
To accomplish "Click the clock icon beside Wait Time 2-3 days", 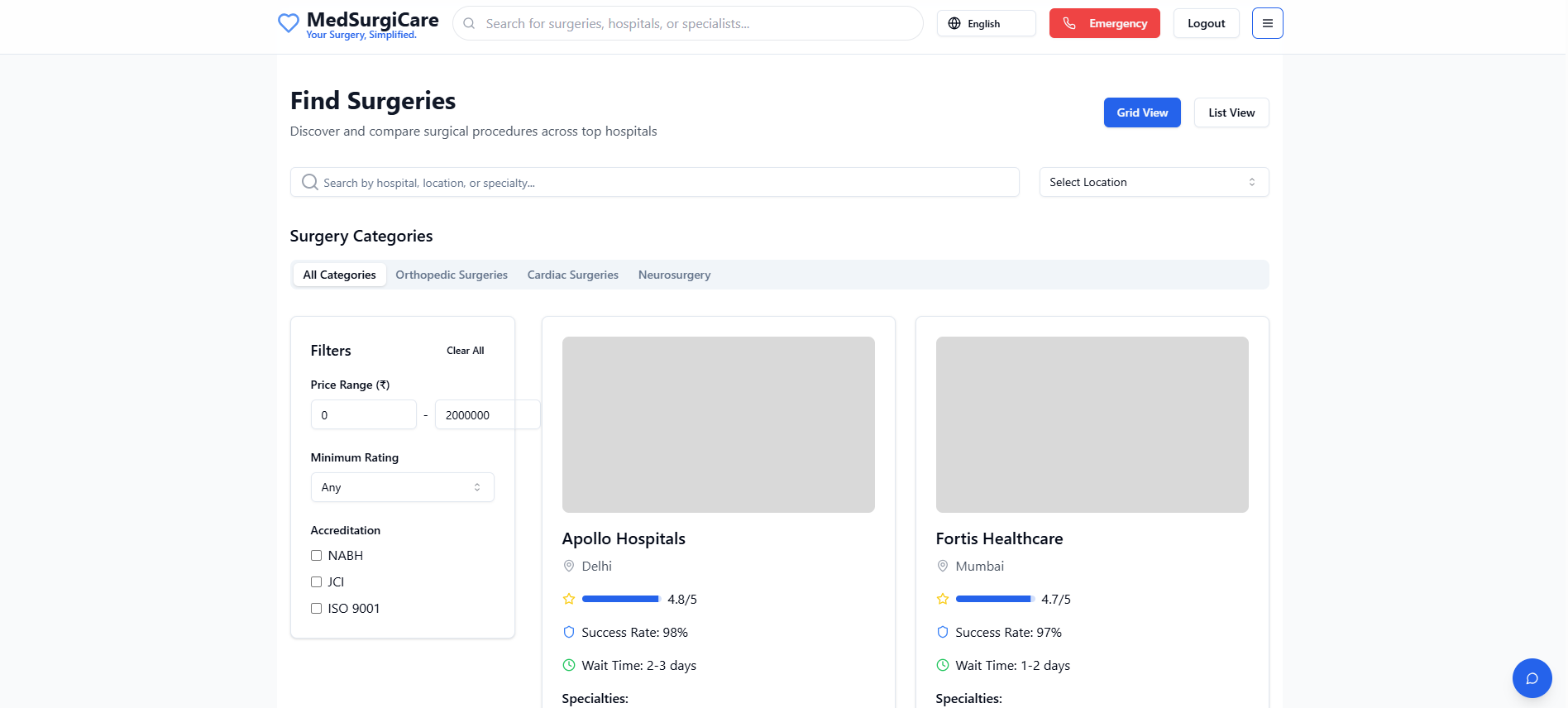I will pyautogui.click(x=569, y=665).
